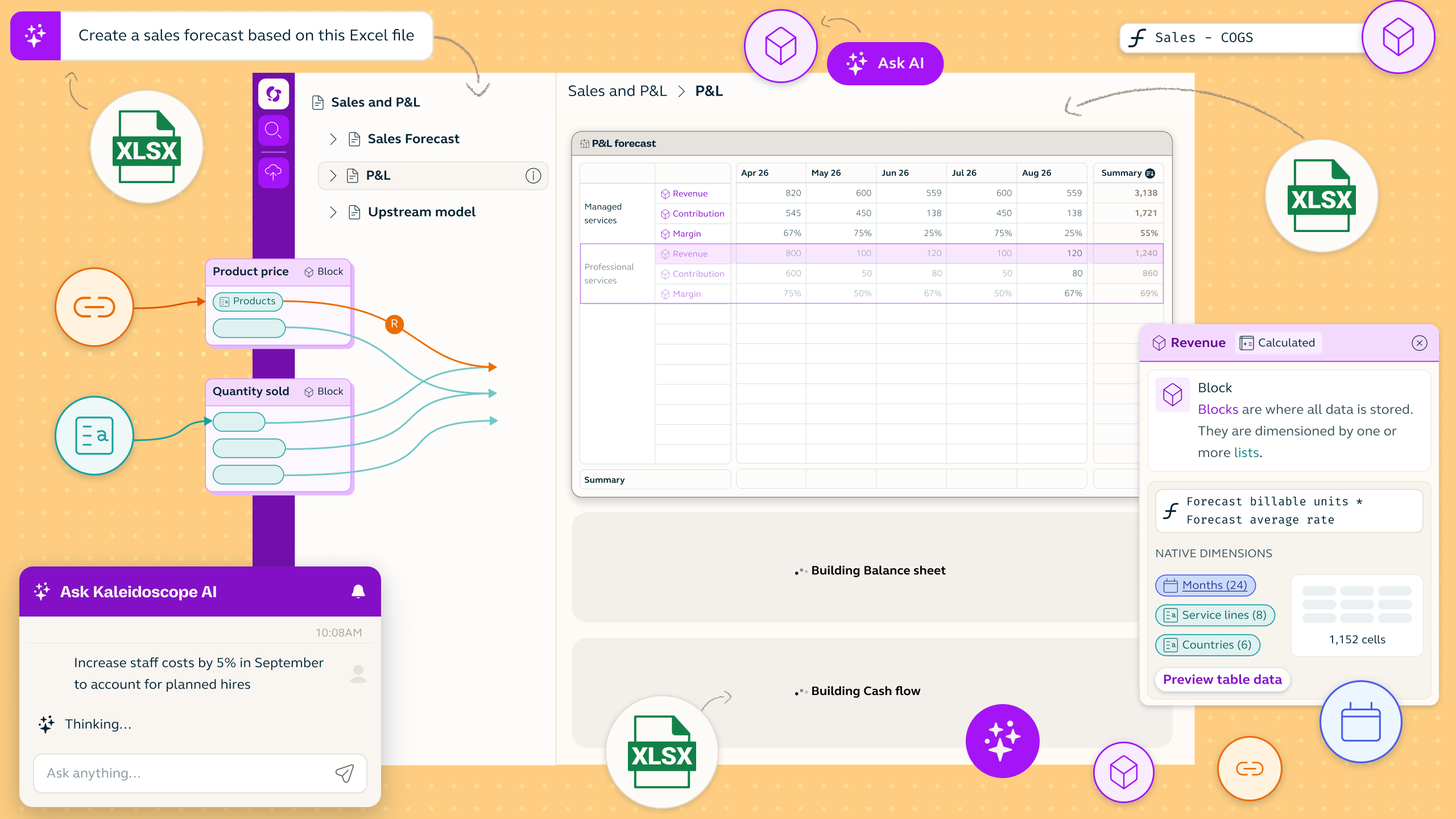Image resolution: width=1456 pixels, height=819 pixels.
Task: Click the Ask anything input field
Action: point(200,773)
